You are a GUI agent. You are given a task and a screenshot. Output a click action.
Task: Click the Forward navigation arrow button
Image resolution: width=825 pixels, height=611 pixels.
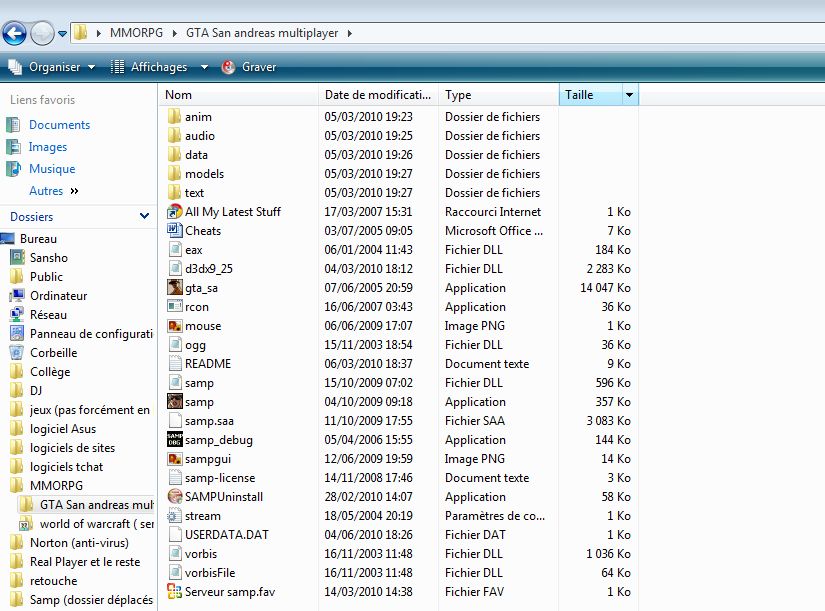[x=42, y=34]
